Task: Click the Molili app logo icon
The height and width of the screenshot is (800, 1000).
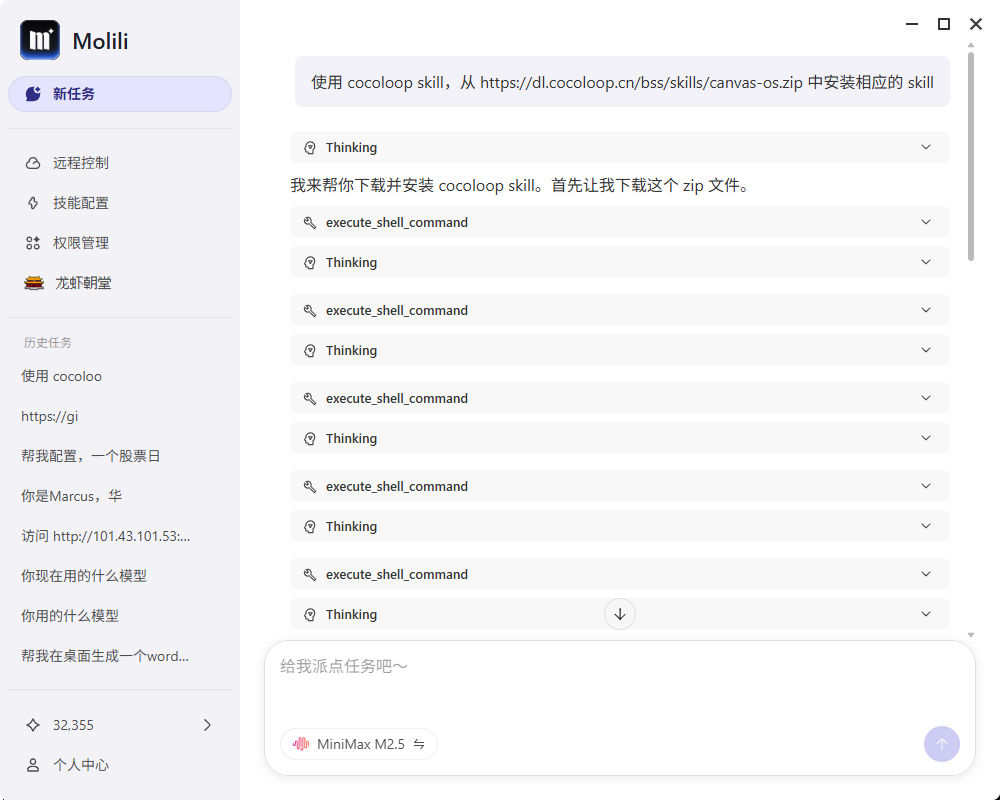Action: (40, 41)
